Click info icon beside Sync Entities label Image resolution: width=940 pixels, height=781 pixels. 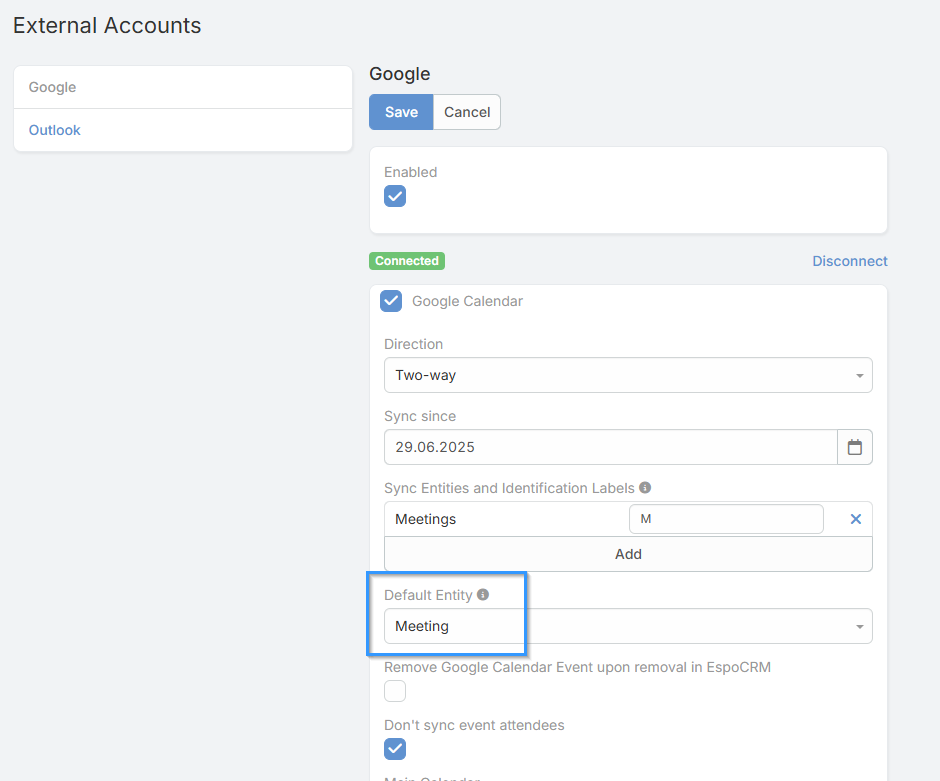[645, 488]
